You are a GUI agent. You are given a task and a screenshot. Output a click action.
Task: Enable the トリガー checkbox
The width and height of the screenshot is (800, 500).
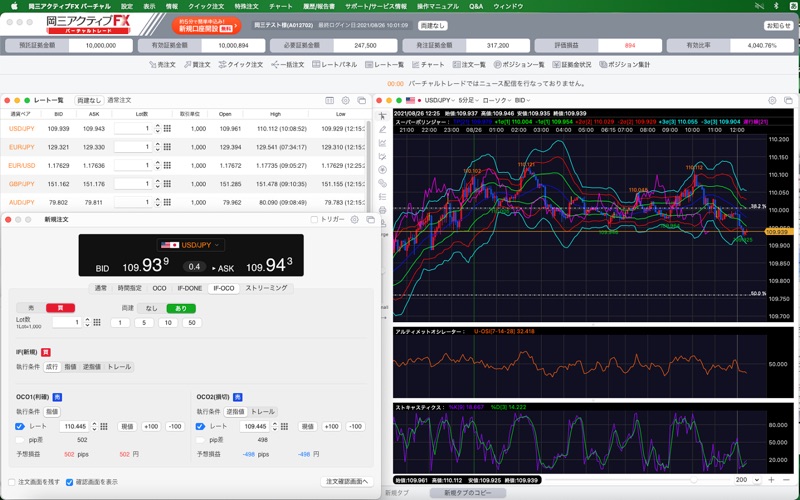tap(315, 219)
